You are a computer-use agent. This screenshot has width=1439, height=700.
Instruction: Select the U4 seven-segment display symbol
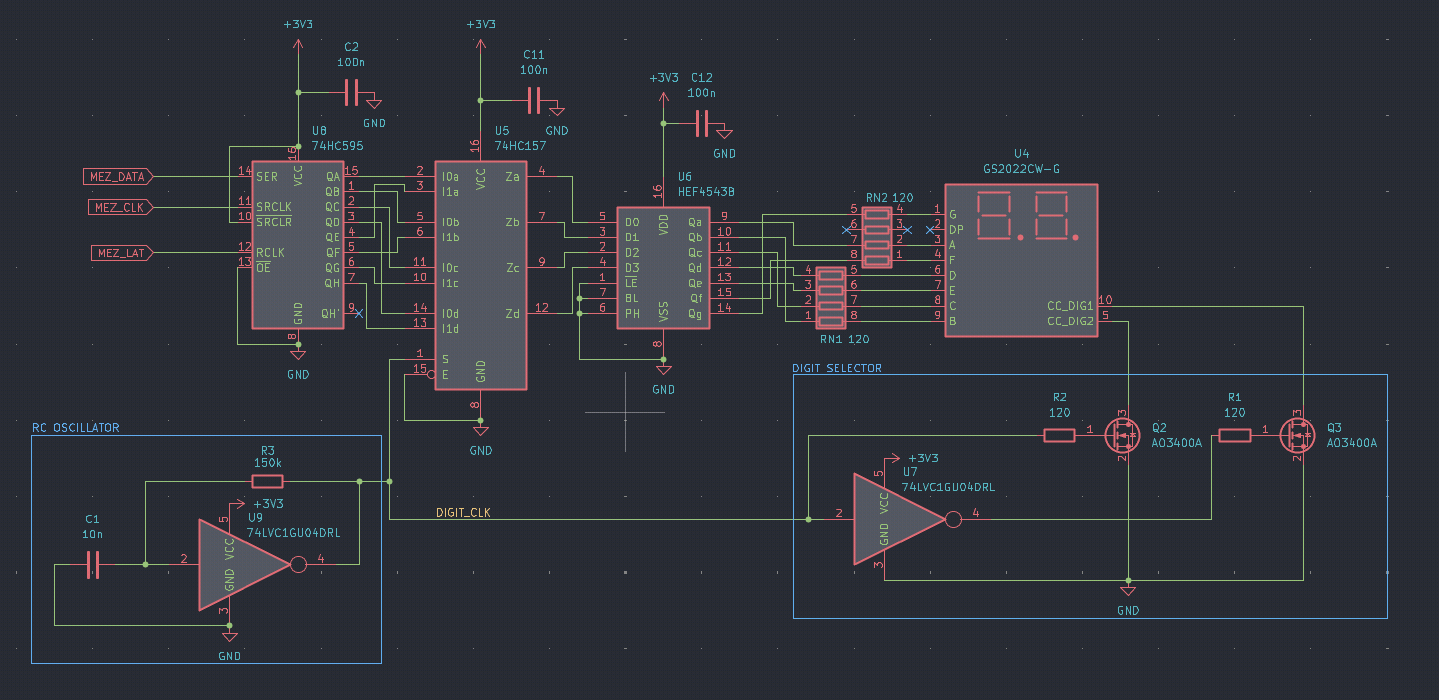tap(1021, 260)
